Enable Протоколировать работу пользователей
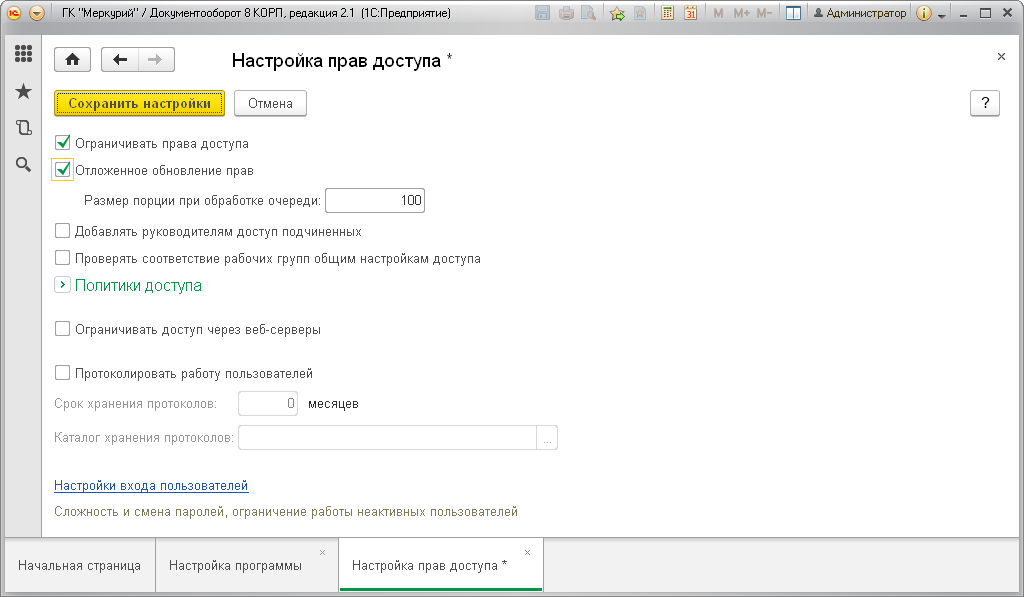1024x597 pixels. click(x=63, y=373)
